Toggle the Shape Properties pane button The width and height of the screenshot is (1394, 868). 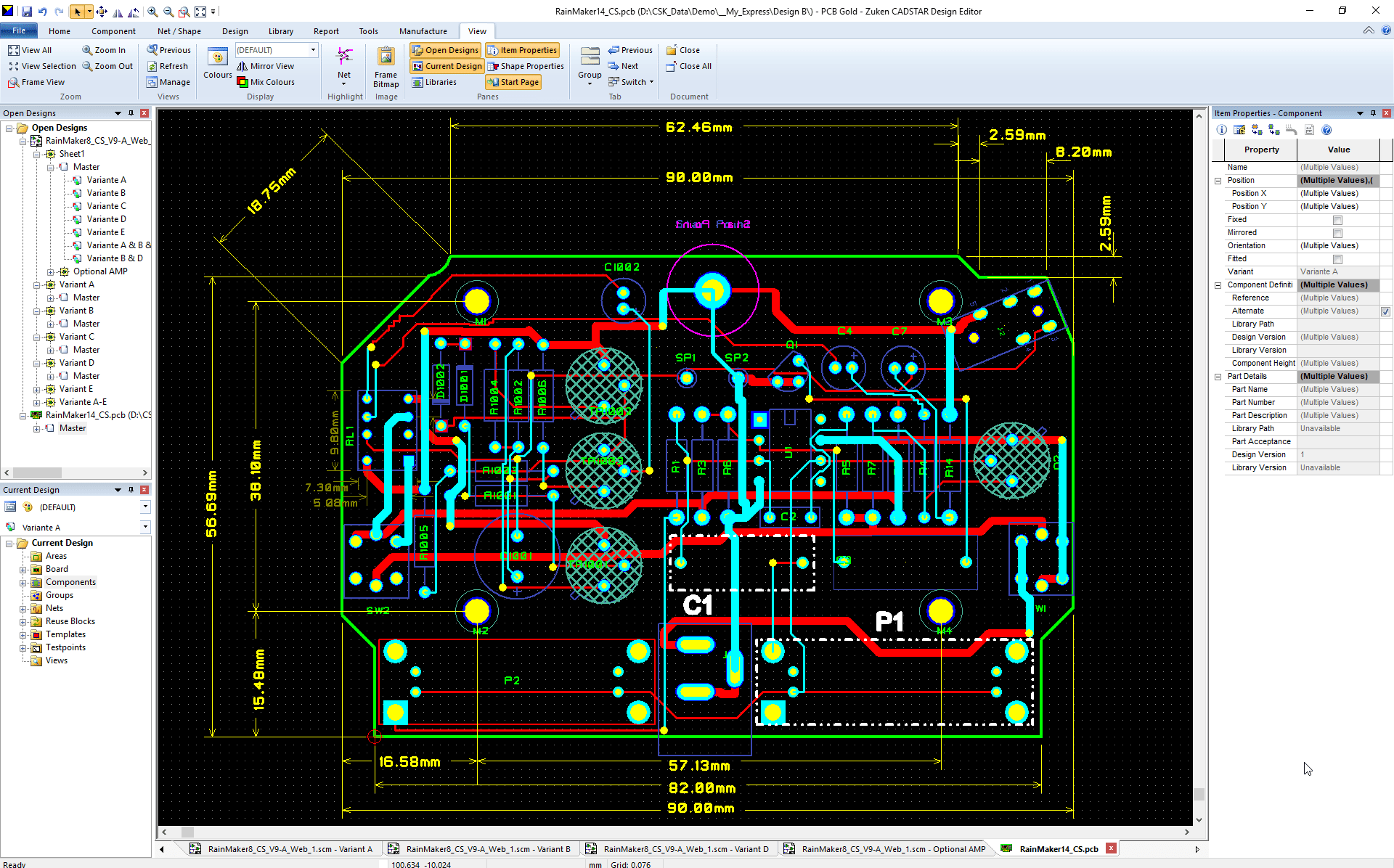(x=525, y=66)
